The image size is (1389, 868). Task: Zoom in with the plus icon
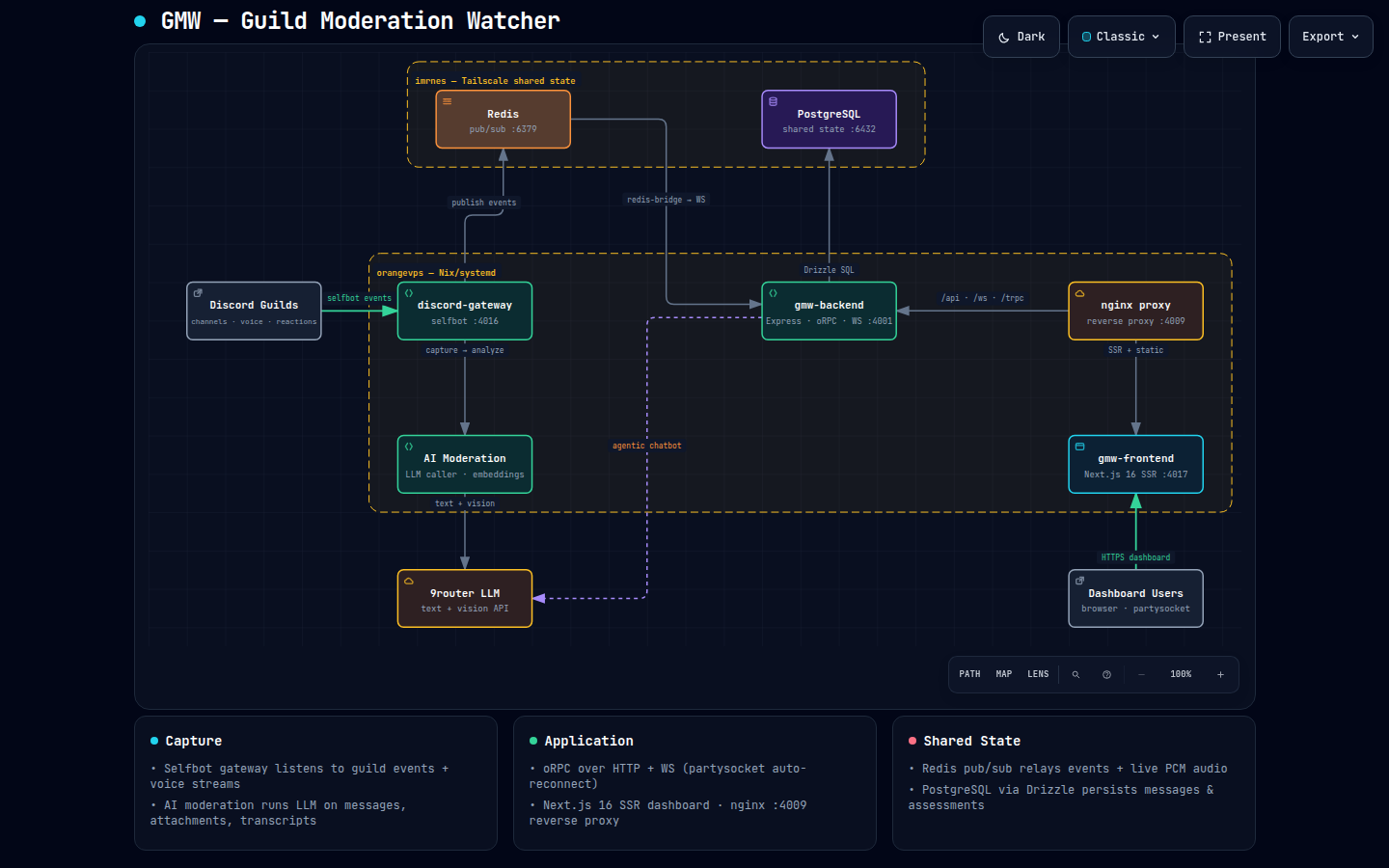pos(1220,674)
